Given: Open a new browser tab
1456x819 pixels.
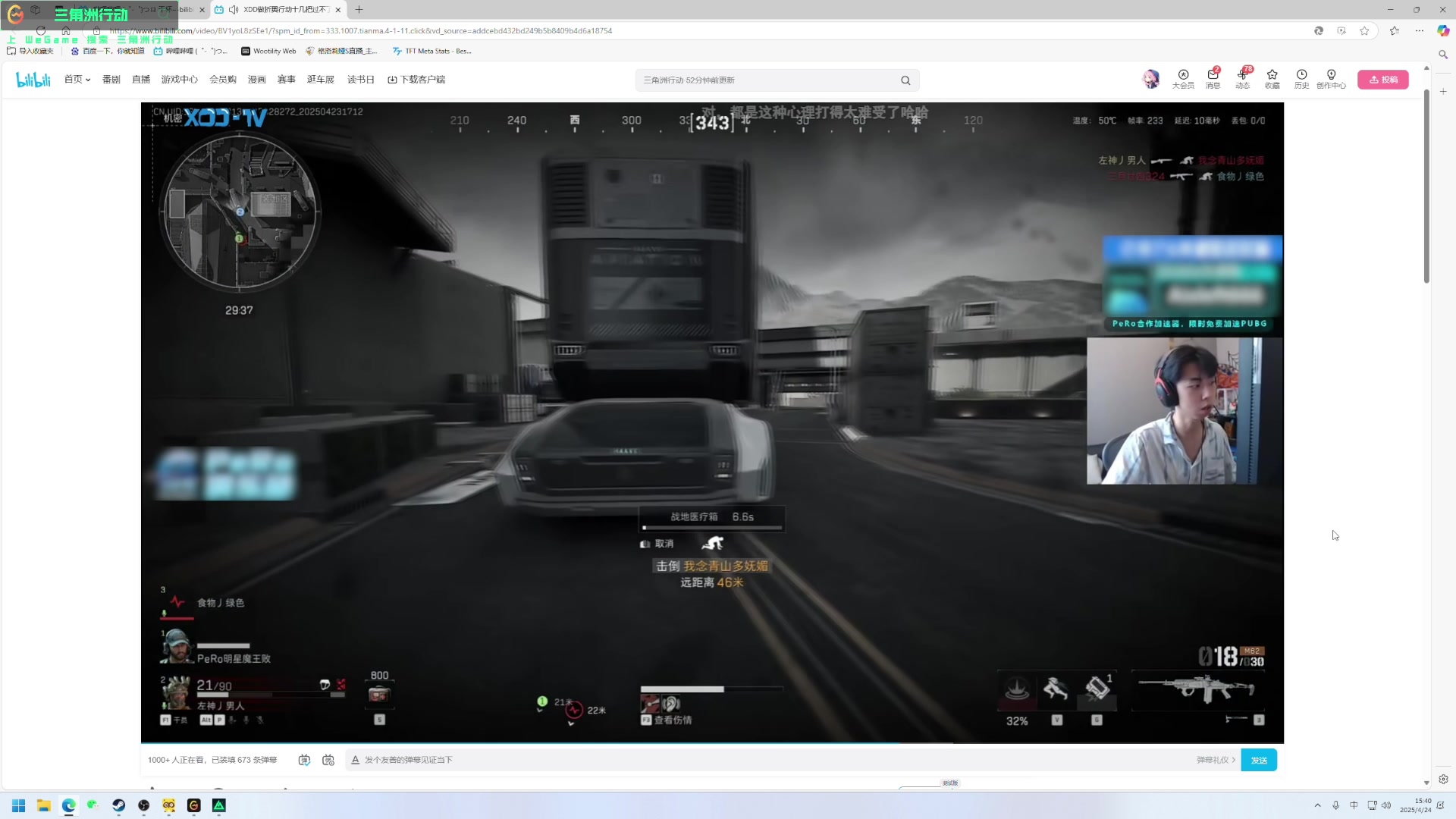Looking at the screenshot, I should tap(359, 10).
